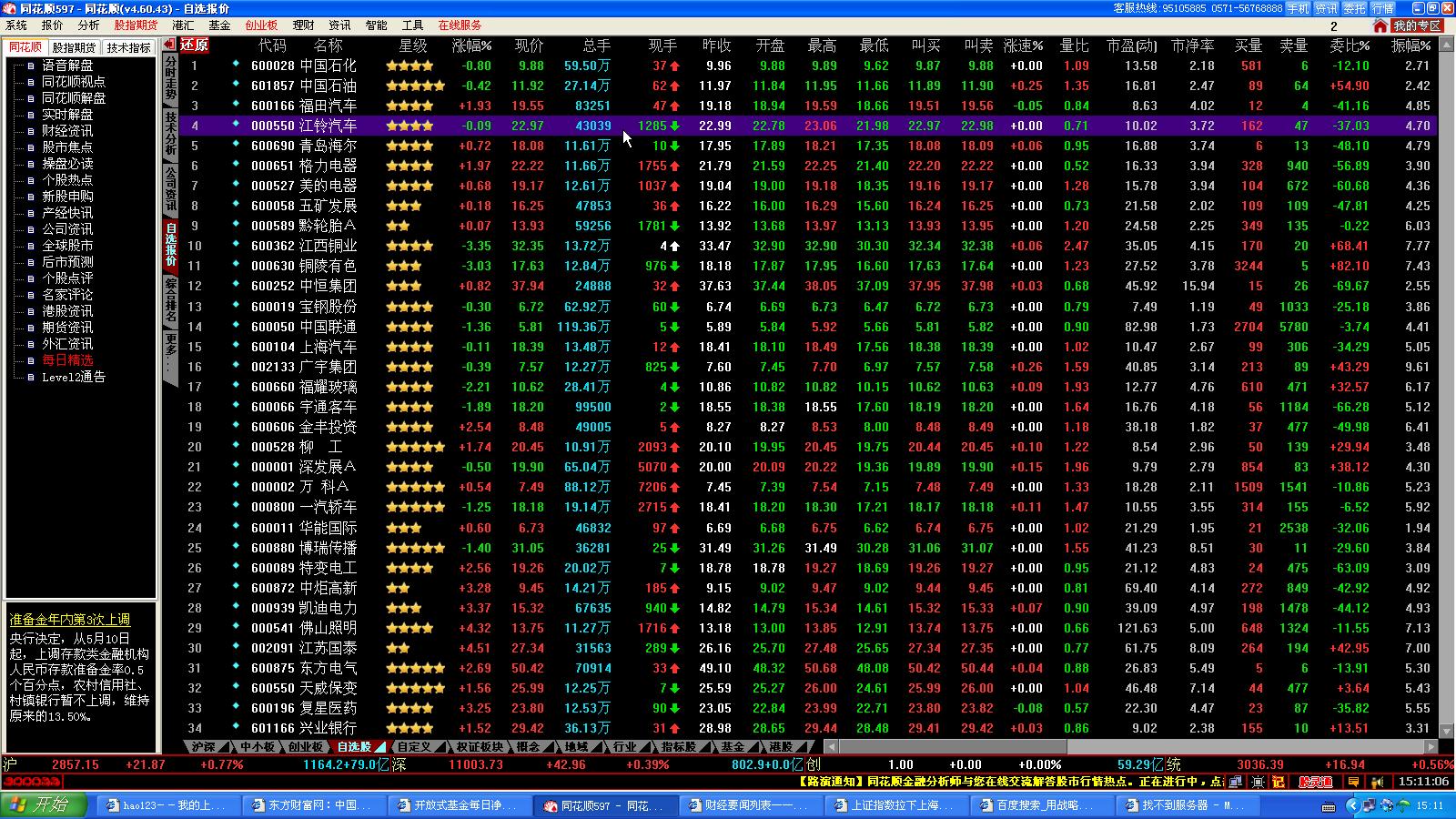
Task: Expand the 概念 tab dropdown triangle
Action: point(549,747)
